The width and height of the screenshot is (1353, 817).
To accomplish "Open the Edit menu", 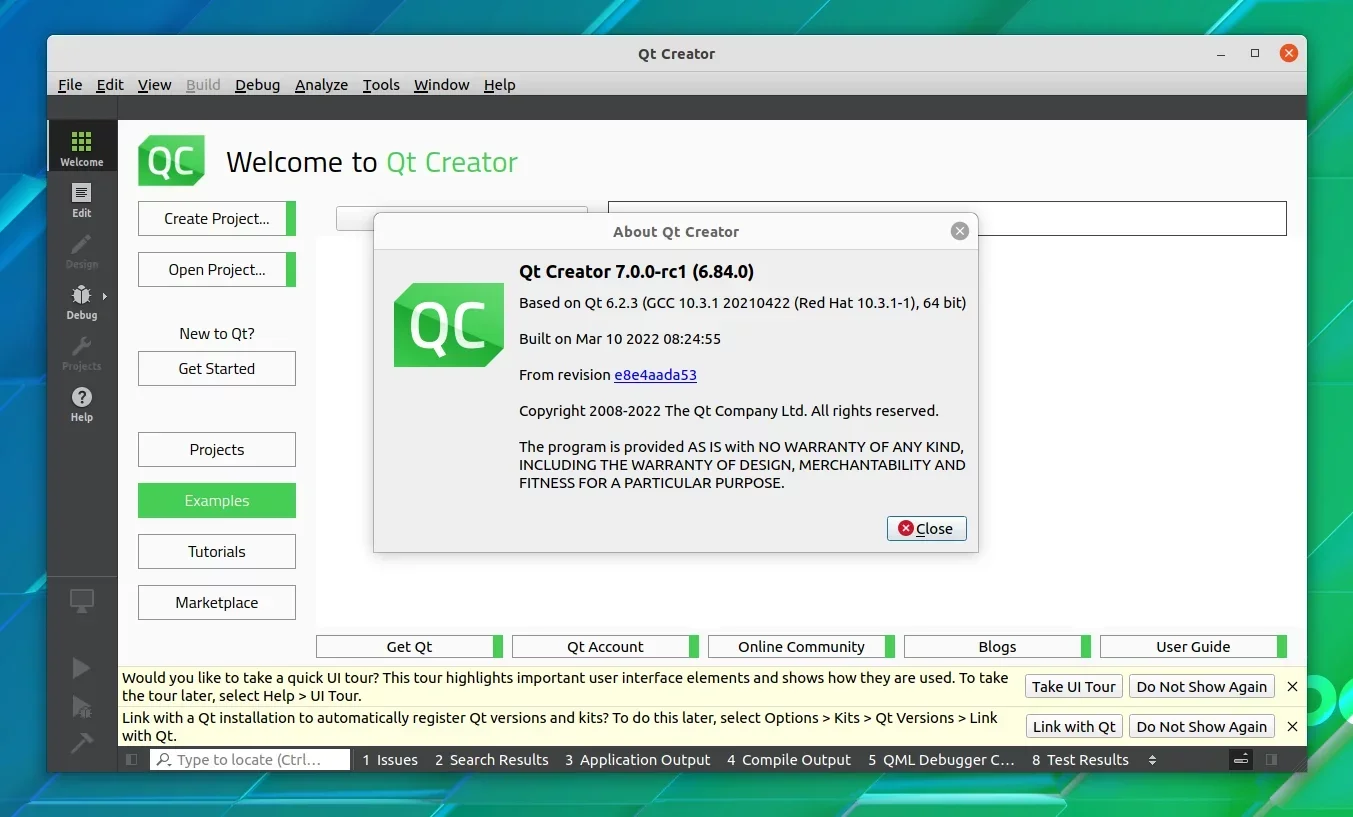I will pyautogui.click(x=110, y=85).
